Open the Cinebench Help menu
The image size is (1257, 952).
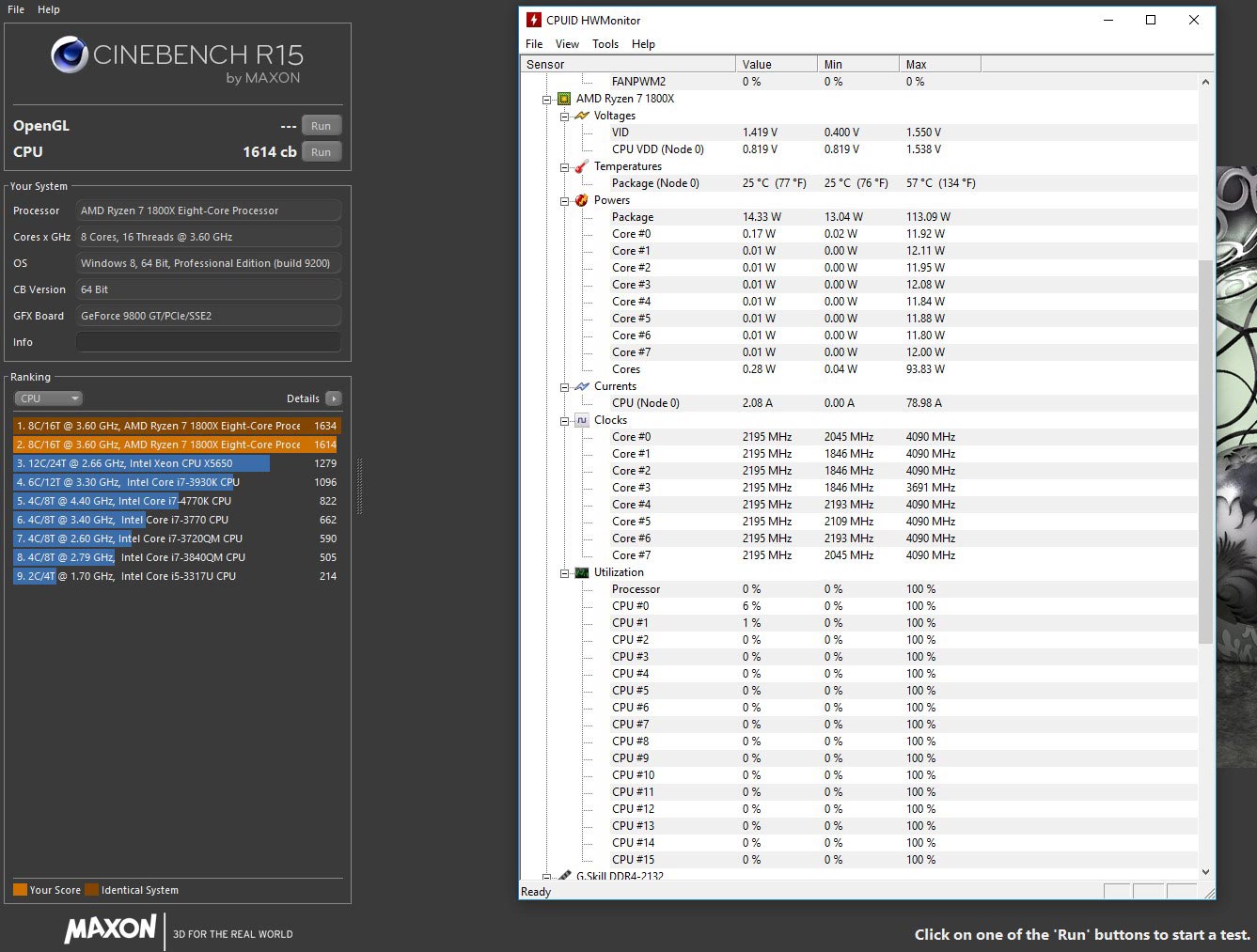[49, 9]
